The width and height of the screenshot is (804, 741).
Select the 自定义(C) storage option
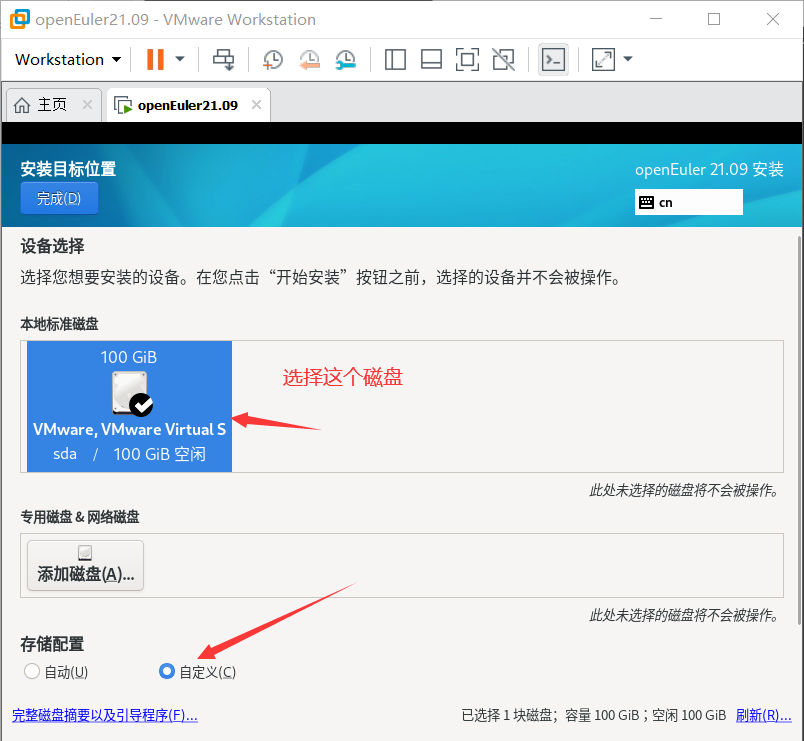point(198,672)
